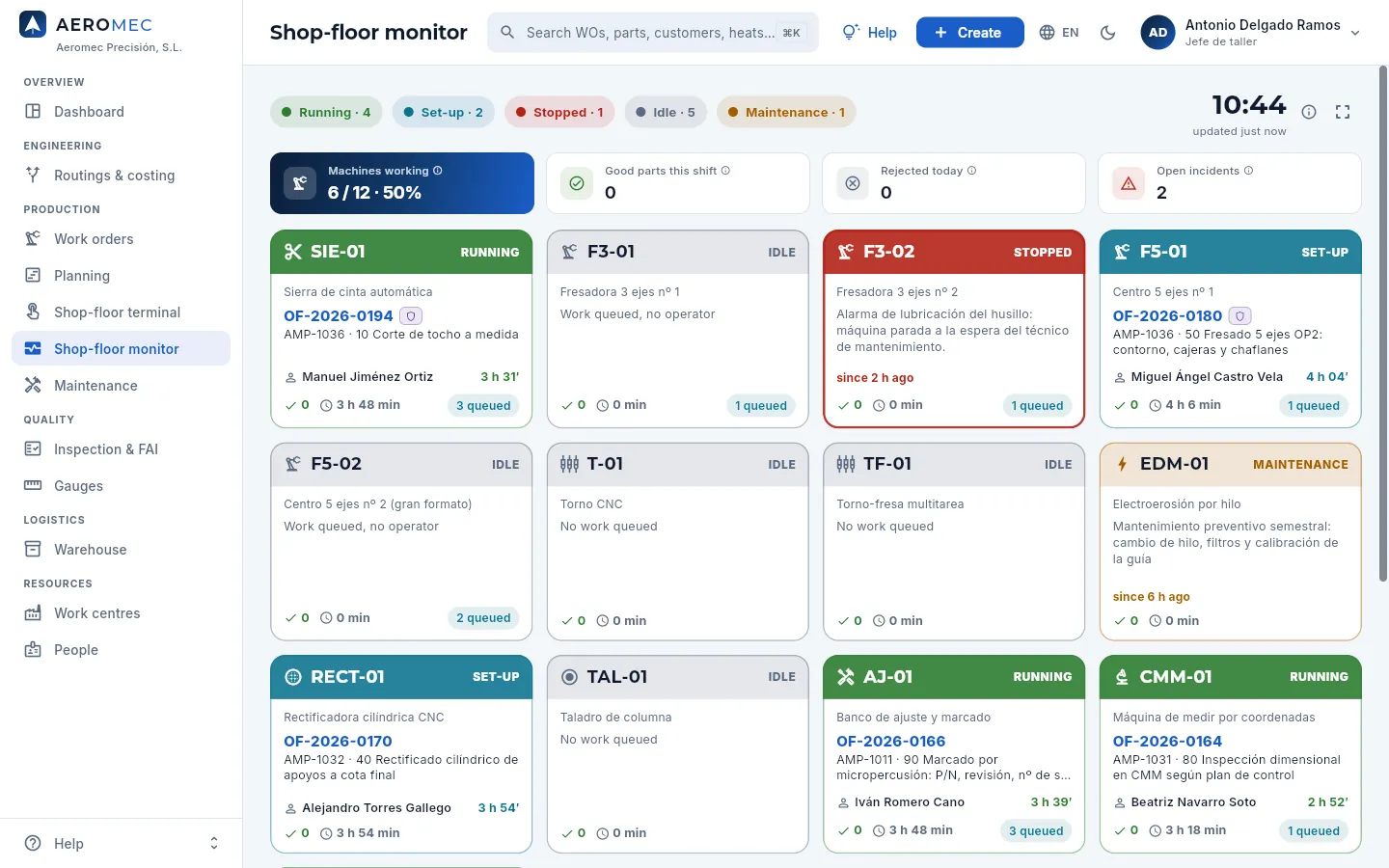Toggle the Idle status filter

point(666,112)
